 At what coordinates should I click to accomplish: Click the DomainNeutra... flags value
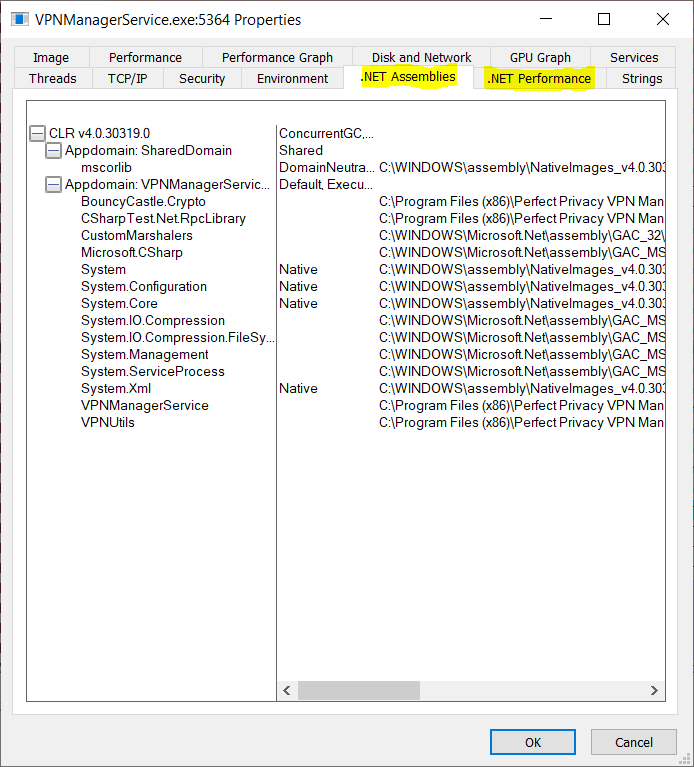tap(327, 167)
